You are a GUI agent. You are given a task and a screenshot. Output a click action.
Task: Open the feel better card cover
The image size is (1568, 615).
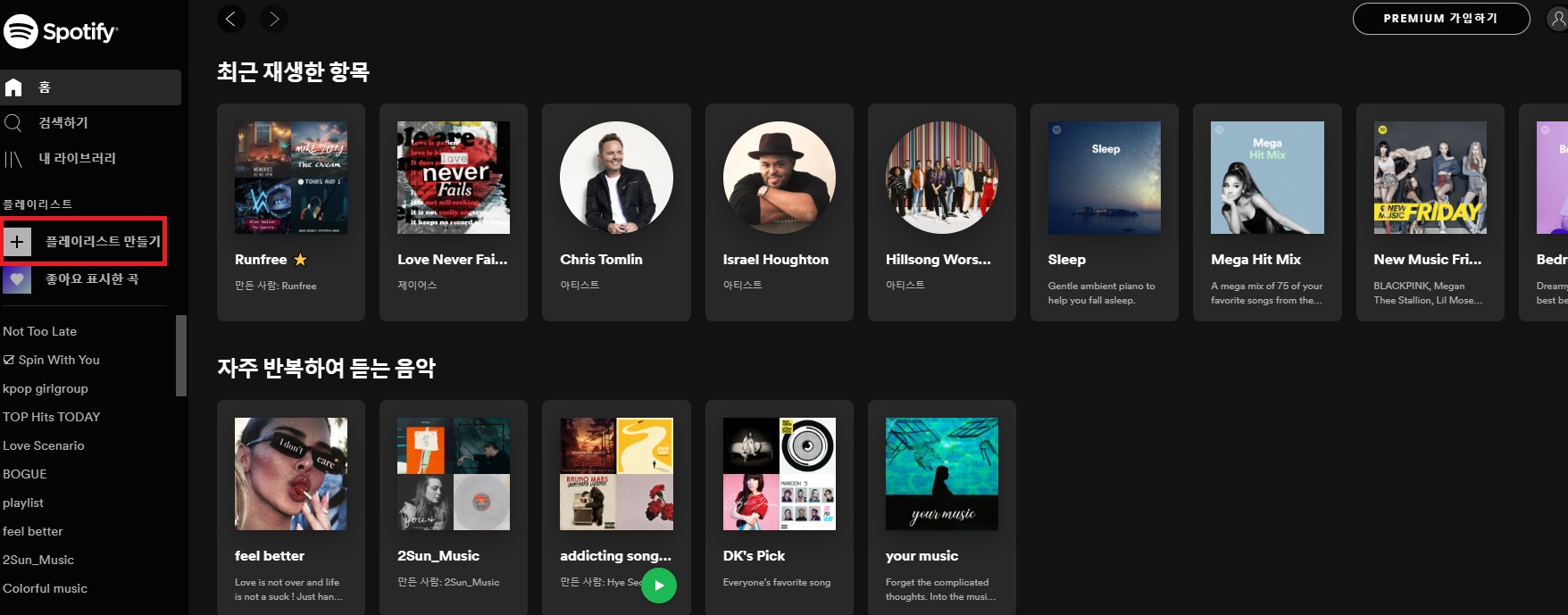point(291,474)
